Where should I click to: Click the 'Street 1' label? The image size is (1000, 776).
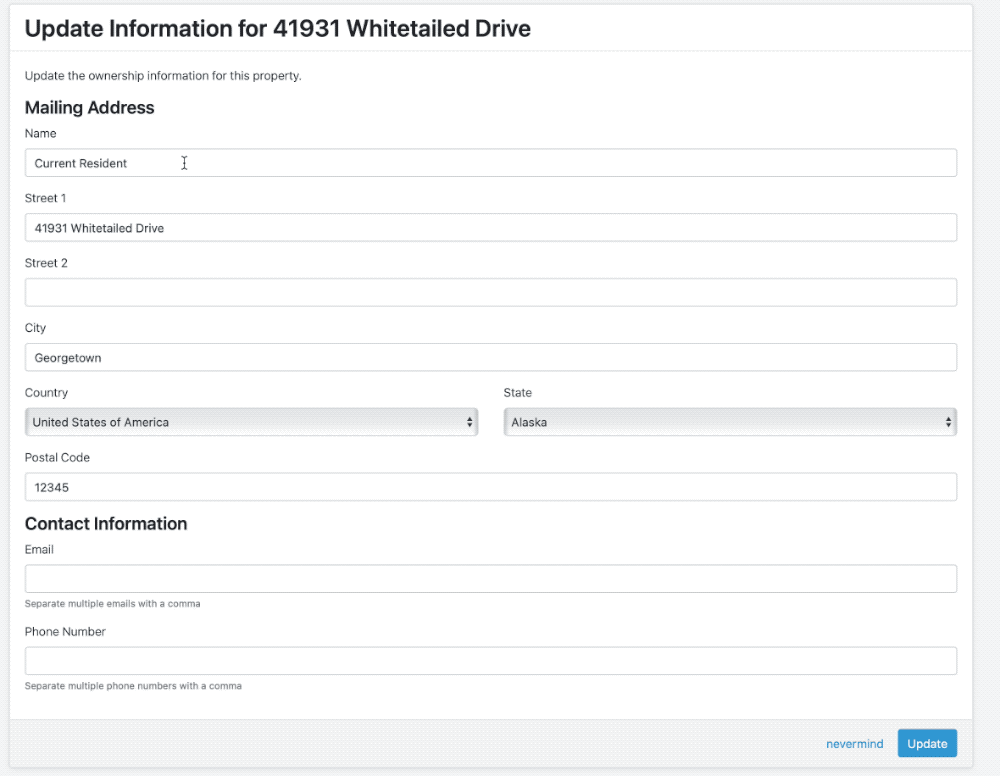45,198
